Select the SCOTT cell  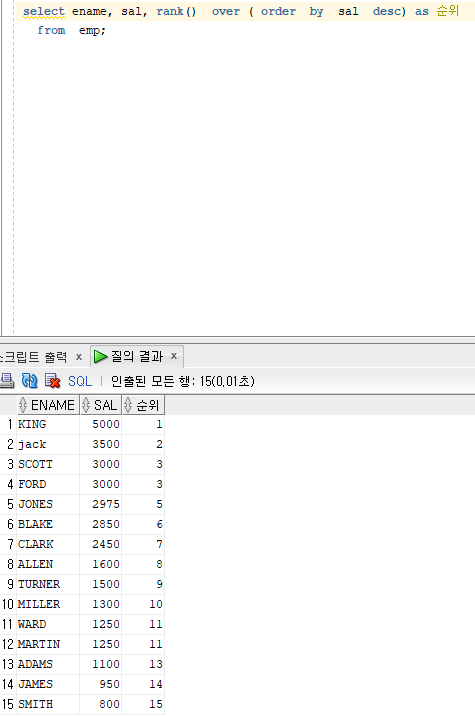(48, 464)
